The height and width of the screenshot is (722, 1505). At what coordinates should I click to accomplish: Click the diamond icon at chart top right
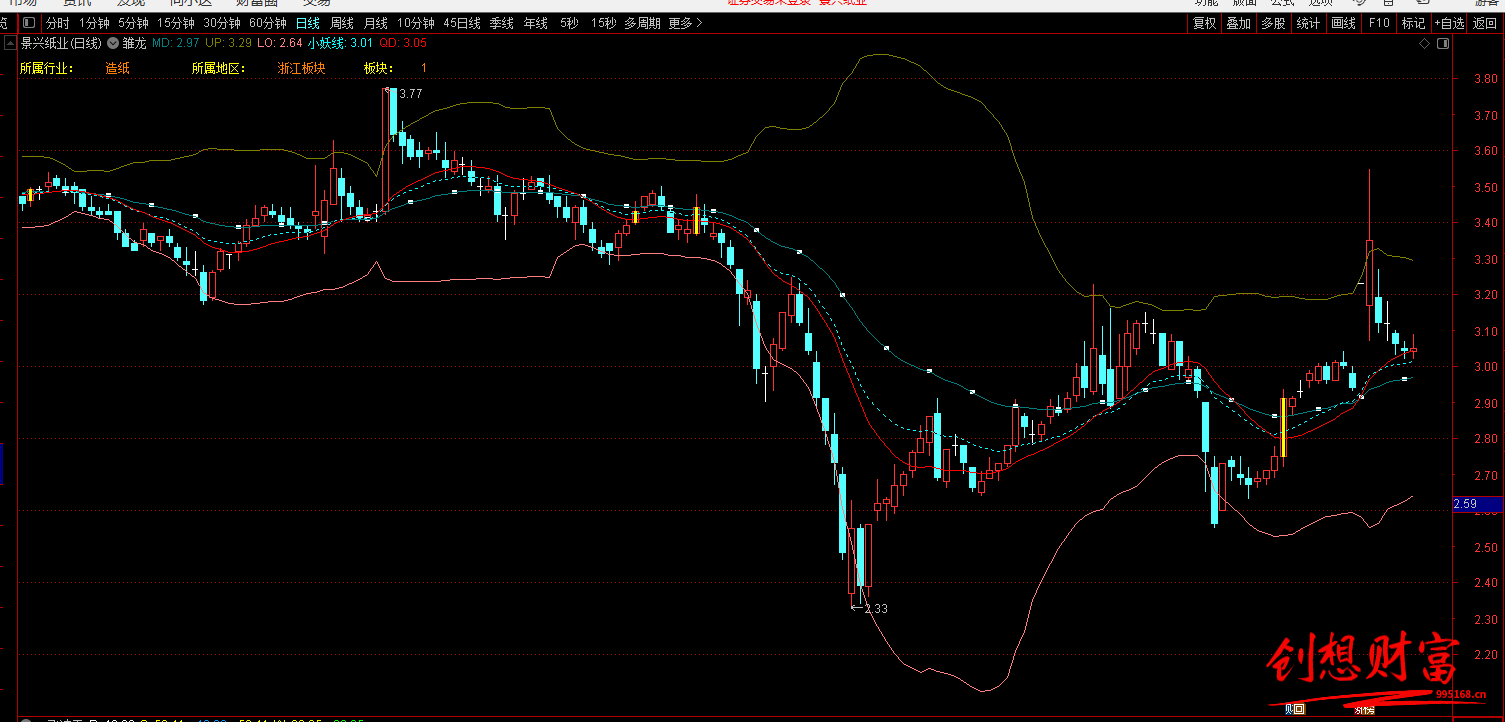coord(1424,44)
